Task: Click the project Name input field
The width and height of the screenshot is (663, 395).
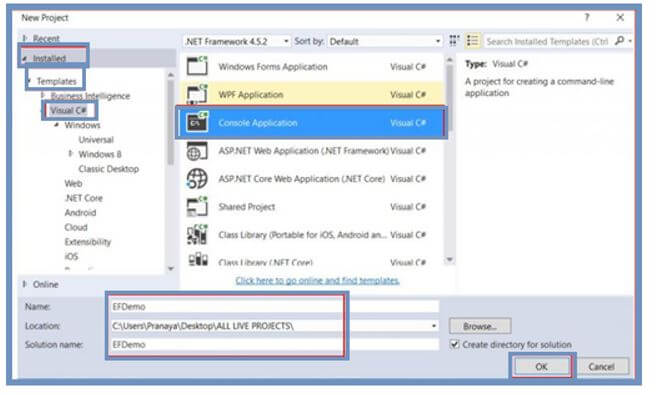Action: click(x=274, y=306)
